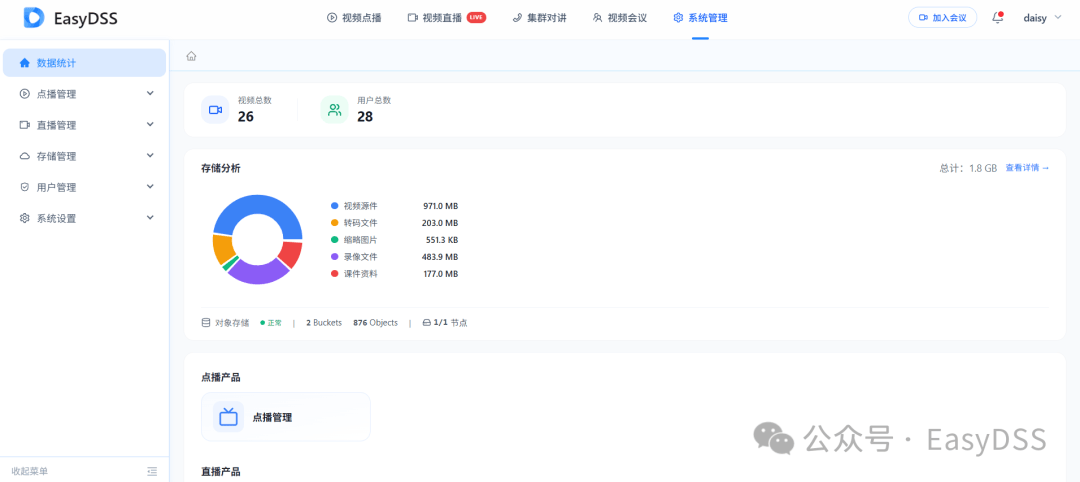Click the 551.3 KB value

click(442, 240)
